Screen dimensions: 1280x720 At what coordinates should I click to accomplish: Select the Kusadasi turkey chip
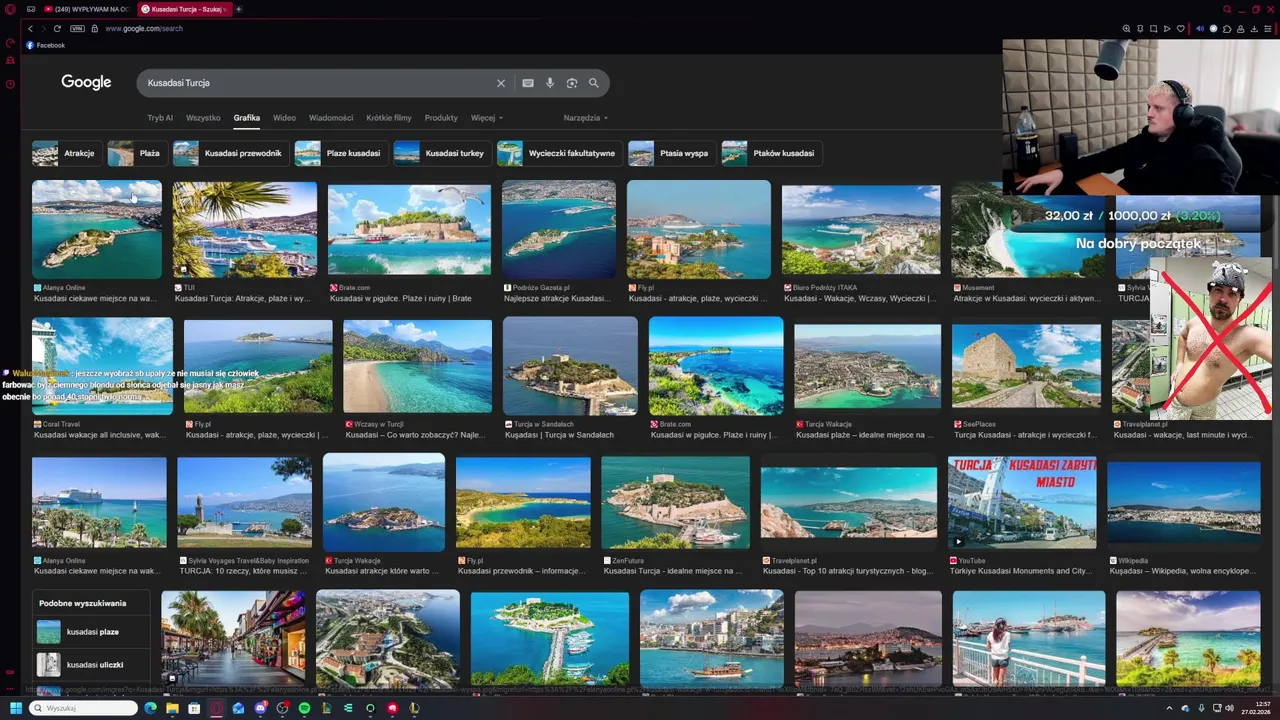(x=441, y=153)
